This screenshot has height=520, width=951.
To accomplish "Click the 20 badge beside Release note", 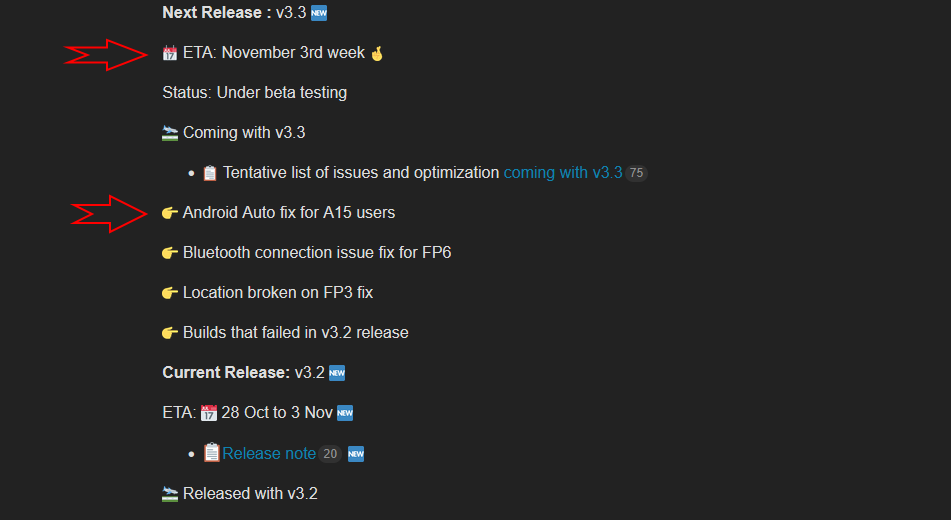I will click(330, 454).
